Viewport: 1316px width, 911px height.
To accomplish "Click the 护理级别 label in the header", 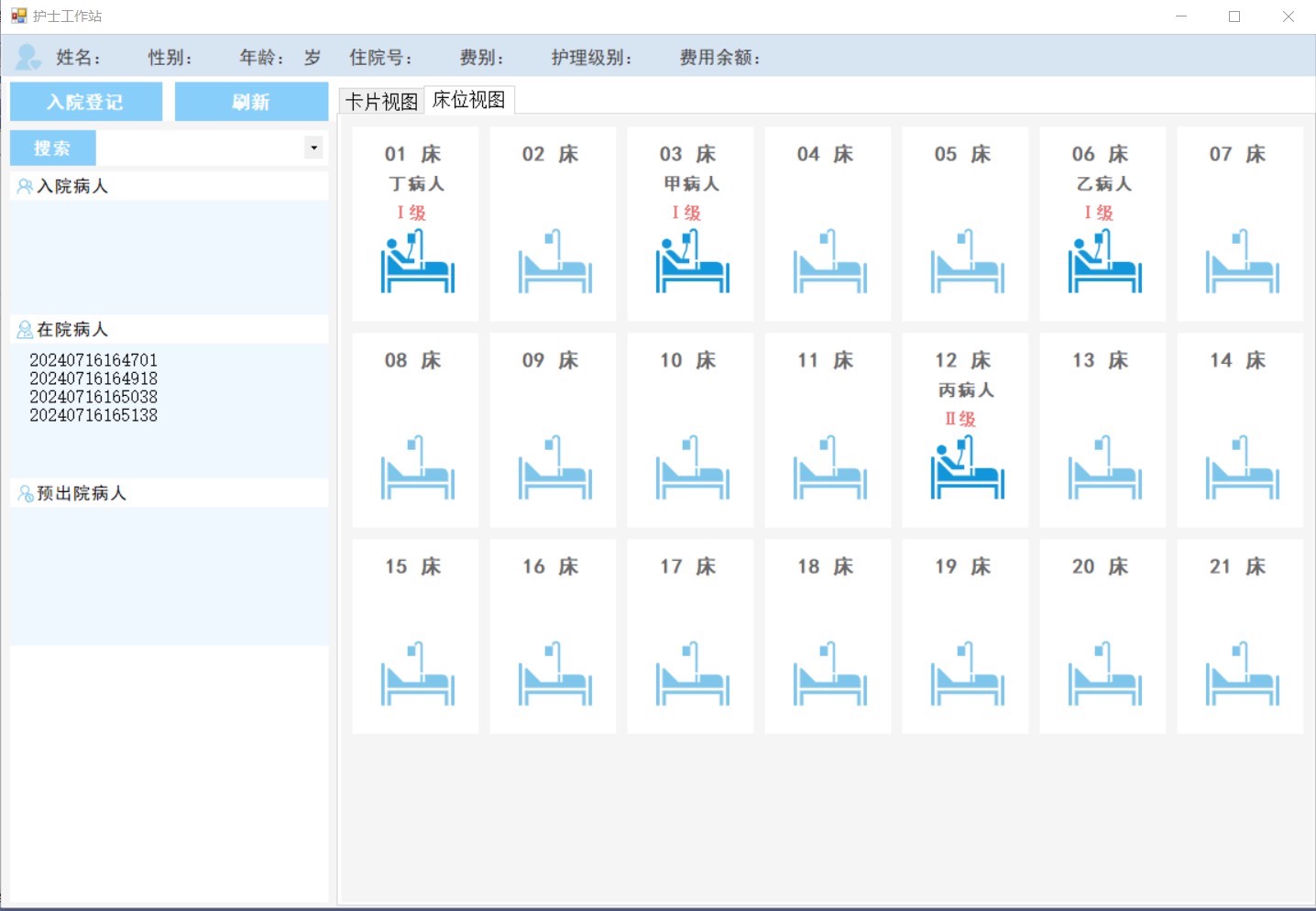I will coord(591,58).
